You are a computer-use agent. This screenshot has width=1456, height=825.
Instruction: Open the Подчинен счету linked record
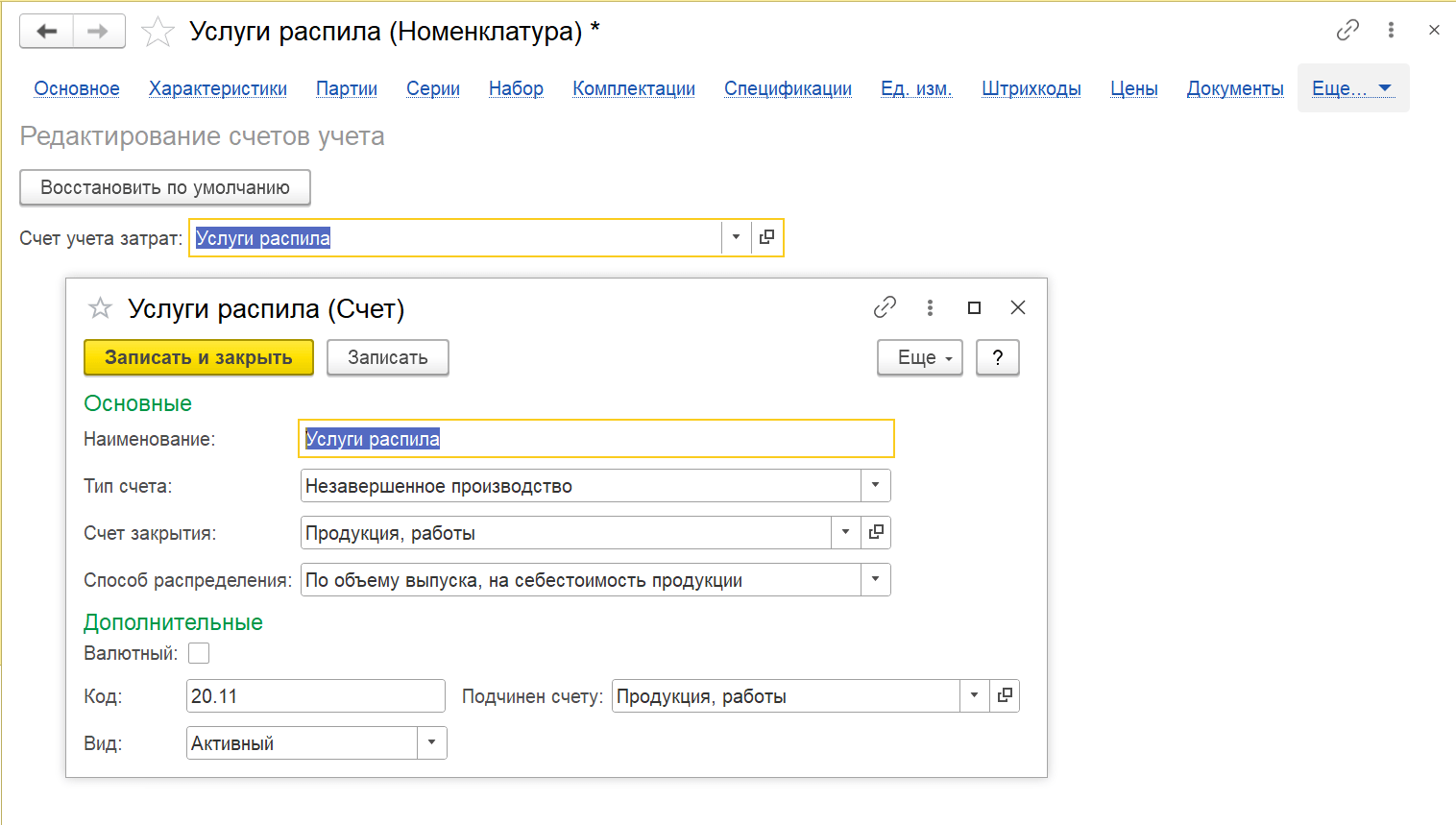(1005, 695)
